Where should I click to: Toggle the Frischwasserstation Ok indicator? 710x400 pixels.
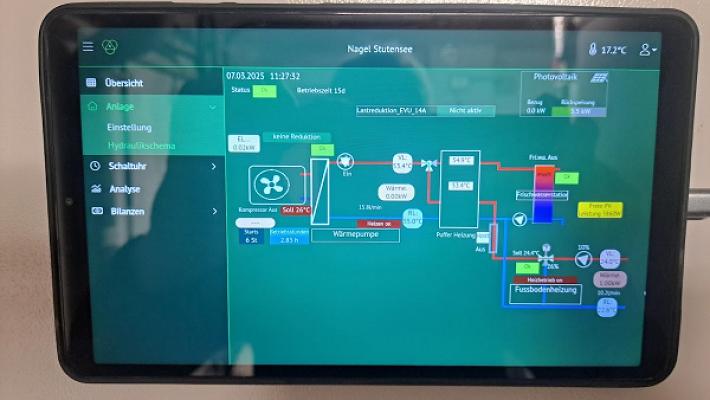tap(566, 177)
